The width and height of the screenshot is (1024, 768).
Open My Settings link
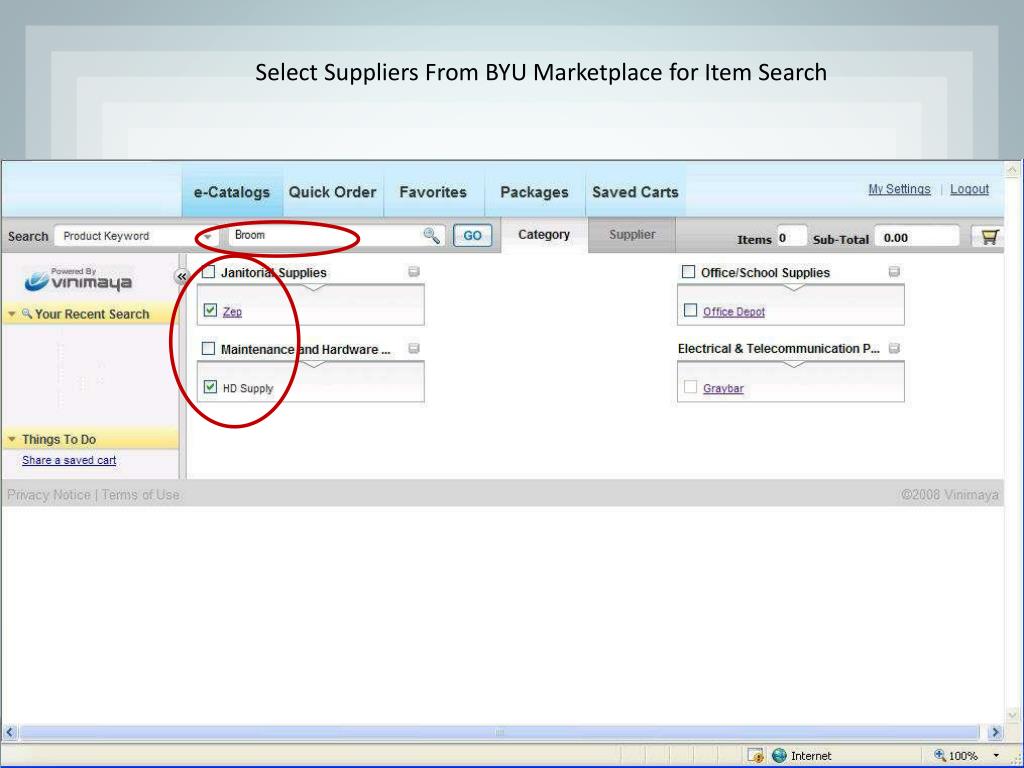coord(899,189)
